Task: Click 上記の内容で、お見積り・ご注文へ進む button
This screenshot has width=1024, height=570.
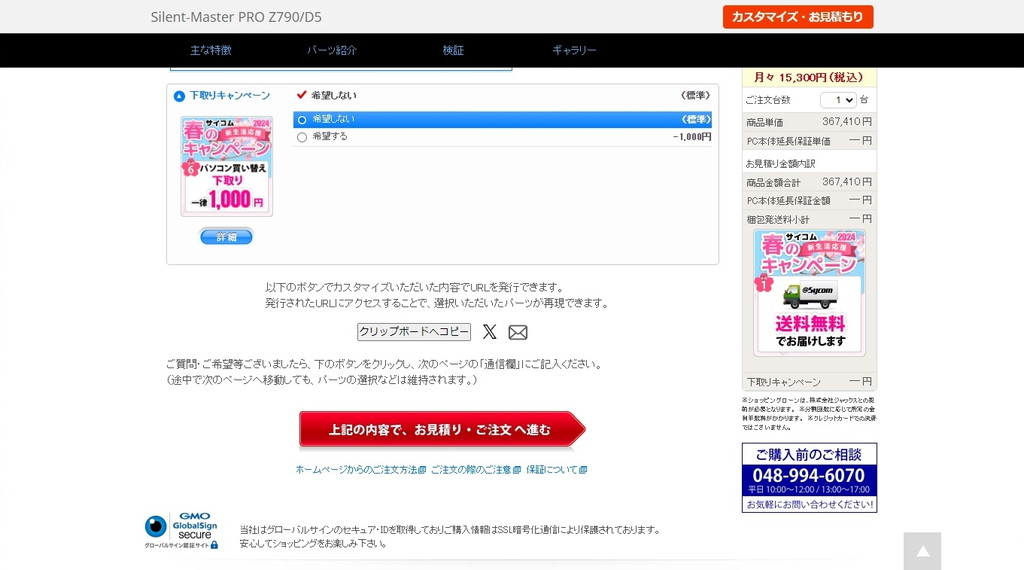Action: click(x=441, y=430)
